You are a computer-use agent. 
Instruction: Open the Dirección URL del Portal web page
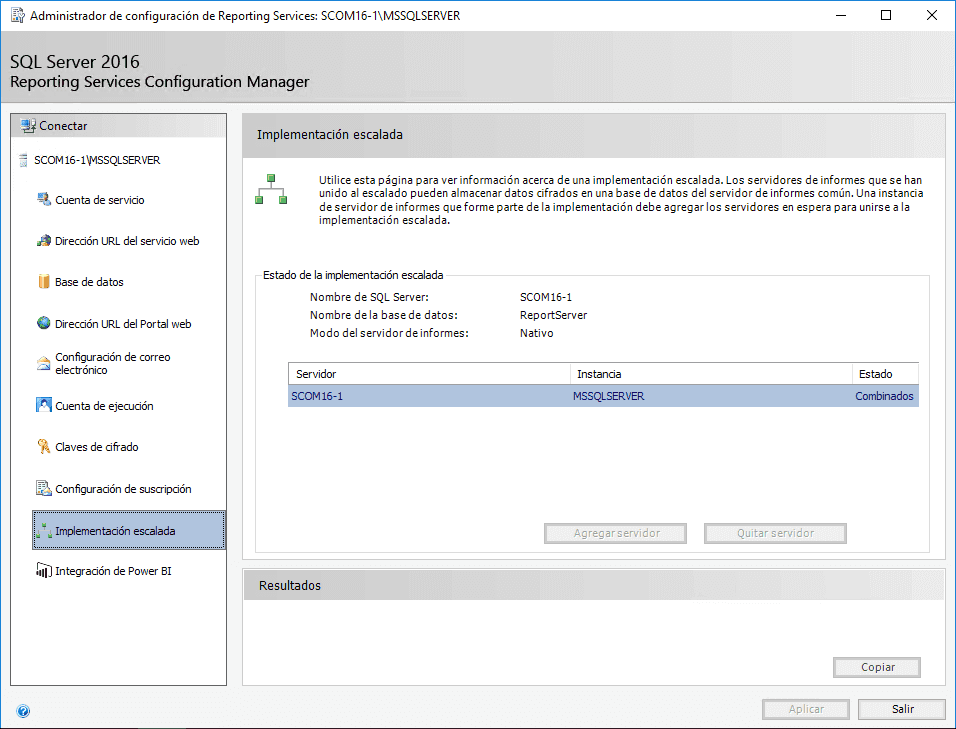123,324
